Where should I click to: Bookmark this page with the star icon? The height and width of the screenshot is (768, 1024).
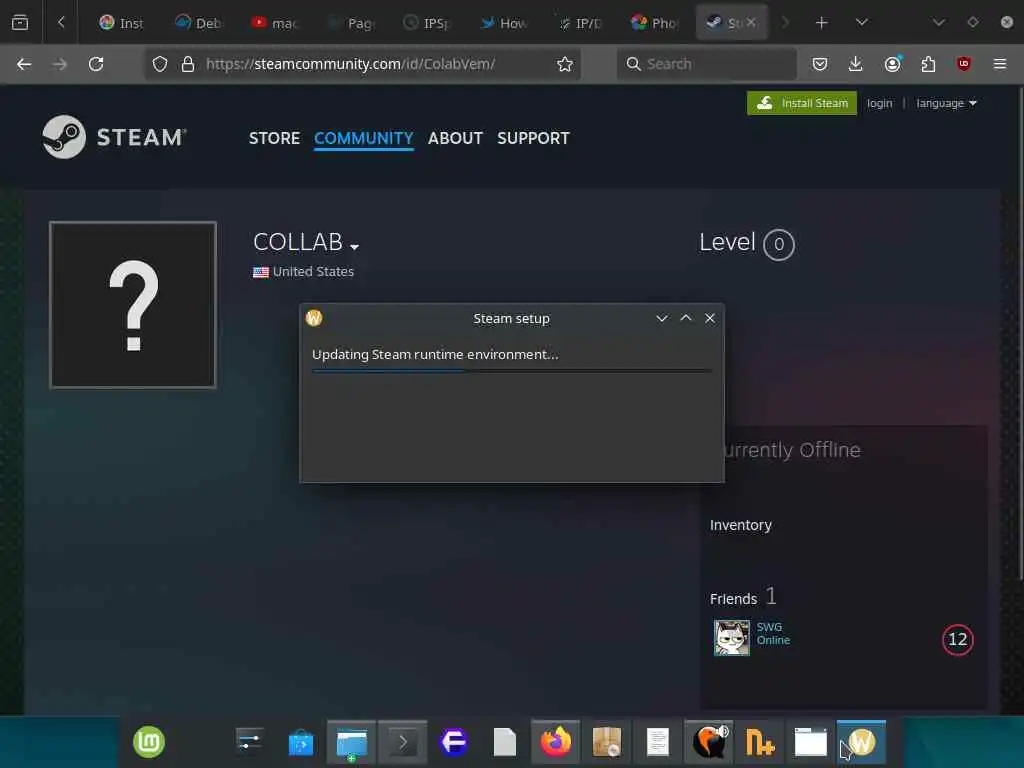tap(565, 64)
